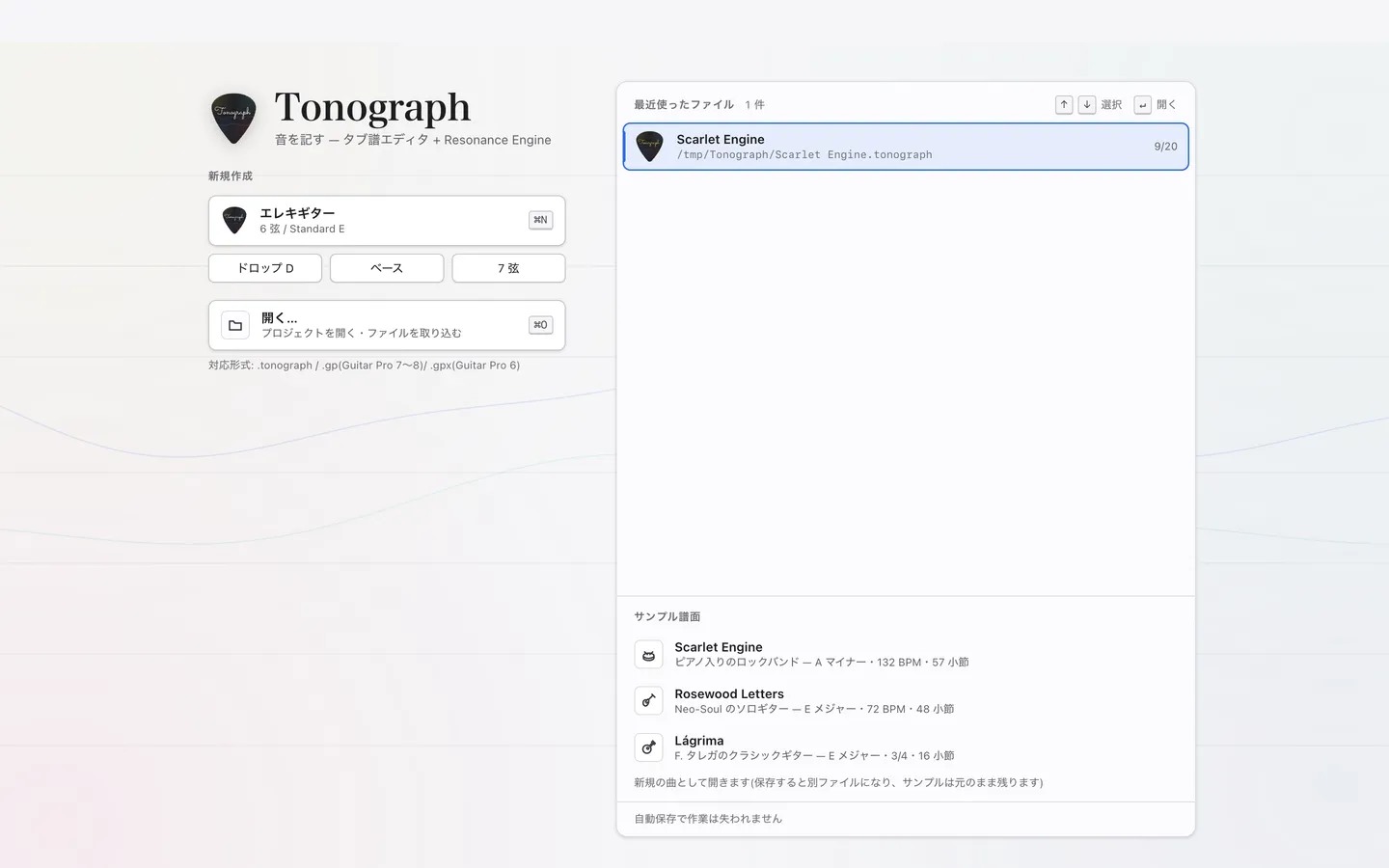This screenshot has height=868, width=1389.
Task: Open the 開く… project import button
Action: [387, 325]
